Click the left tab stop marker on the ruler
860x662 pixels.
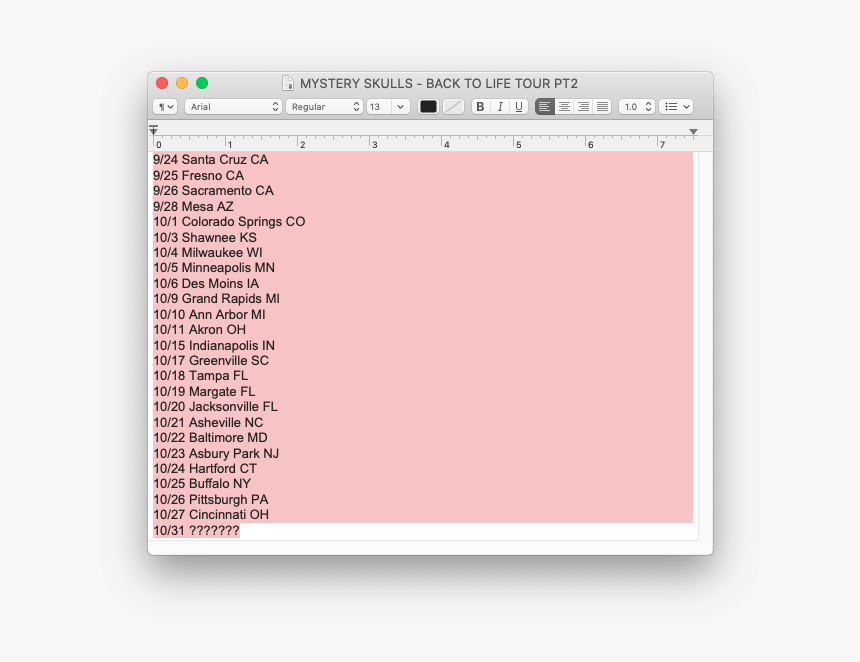(x=153, y=128)
